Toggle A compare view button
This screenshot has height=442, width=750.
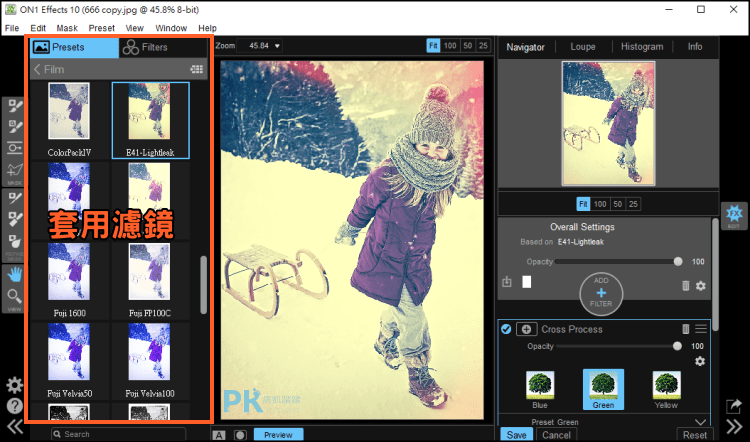219,435
